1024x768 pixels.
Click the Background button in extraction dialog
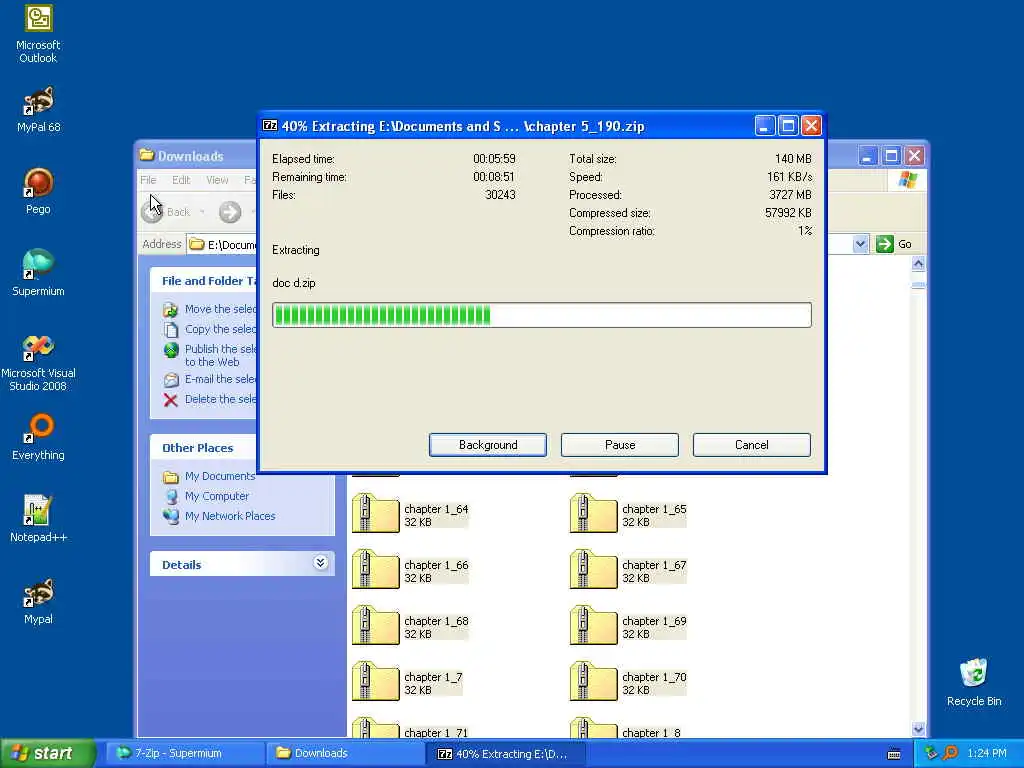(488, 445)
